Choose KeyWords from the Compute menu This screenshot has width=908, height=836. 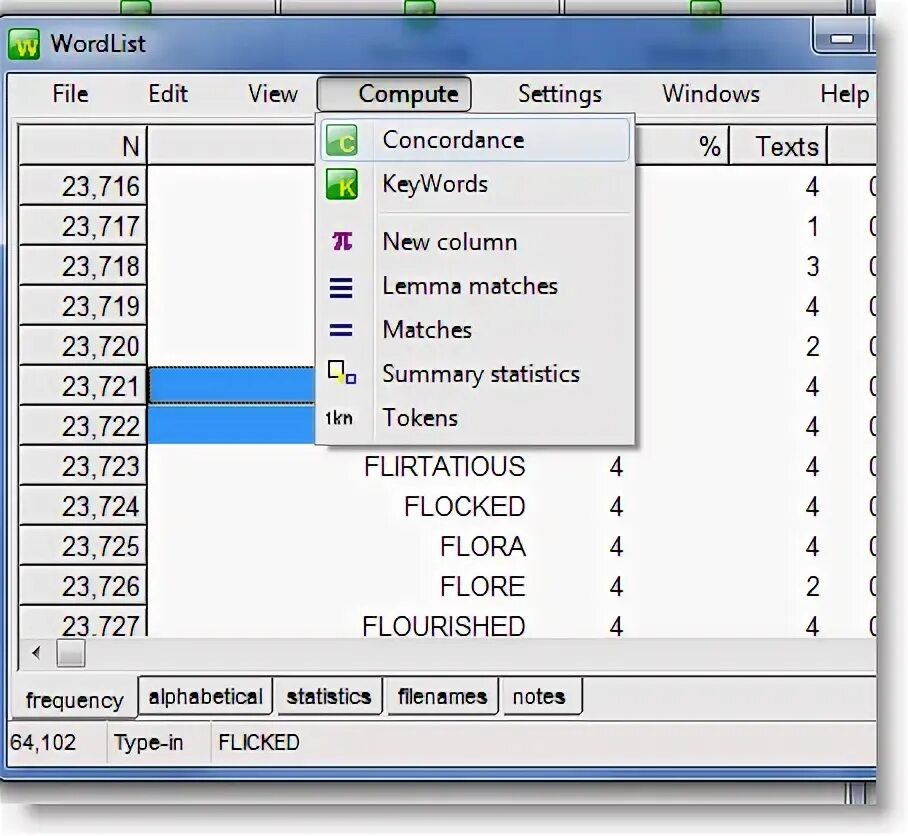pyautogui.click(x=475, y=185)
